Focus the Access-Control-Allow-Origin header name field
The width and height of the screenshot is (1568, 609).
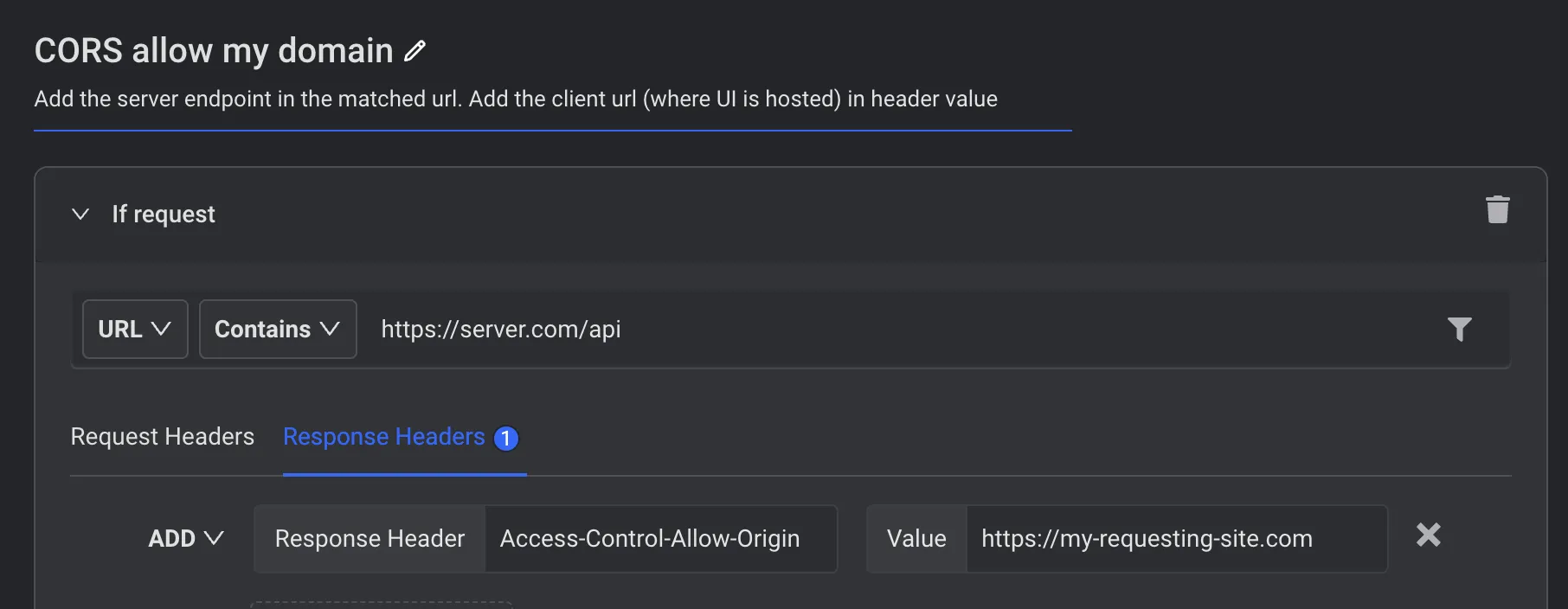tap(659, 538)
